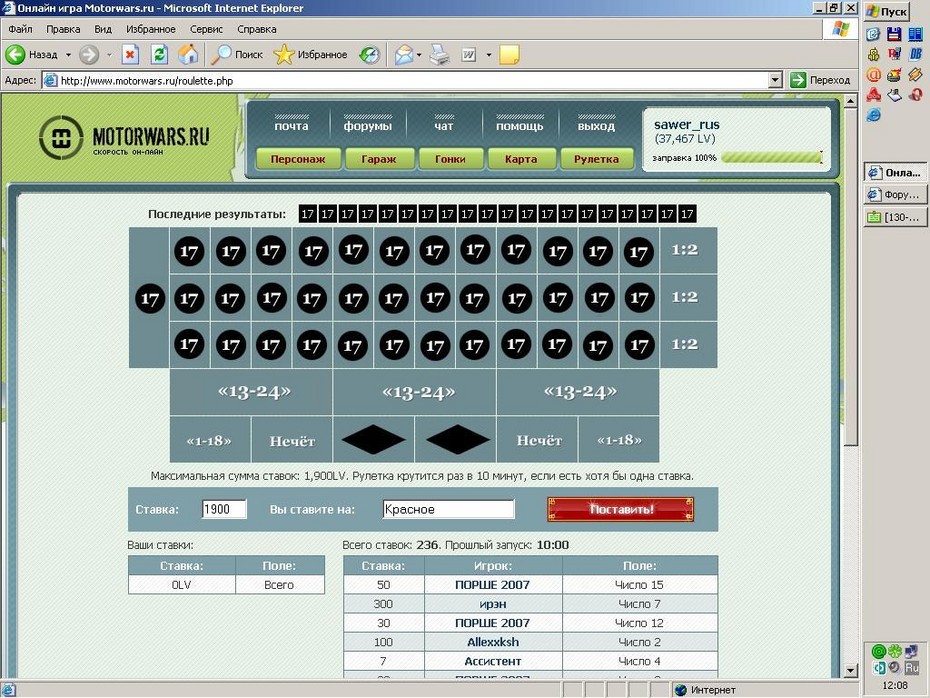930x698 pixels.
Task: Click the заправка fuel progress bar
Action: [x=772, y=158]
